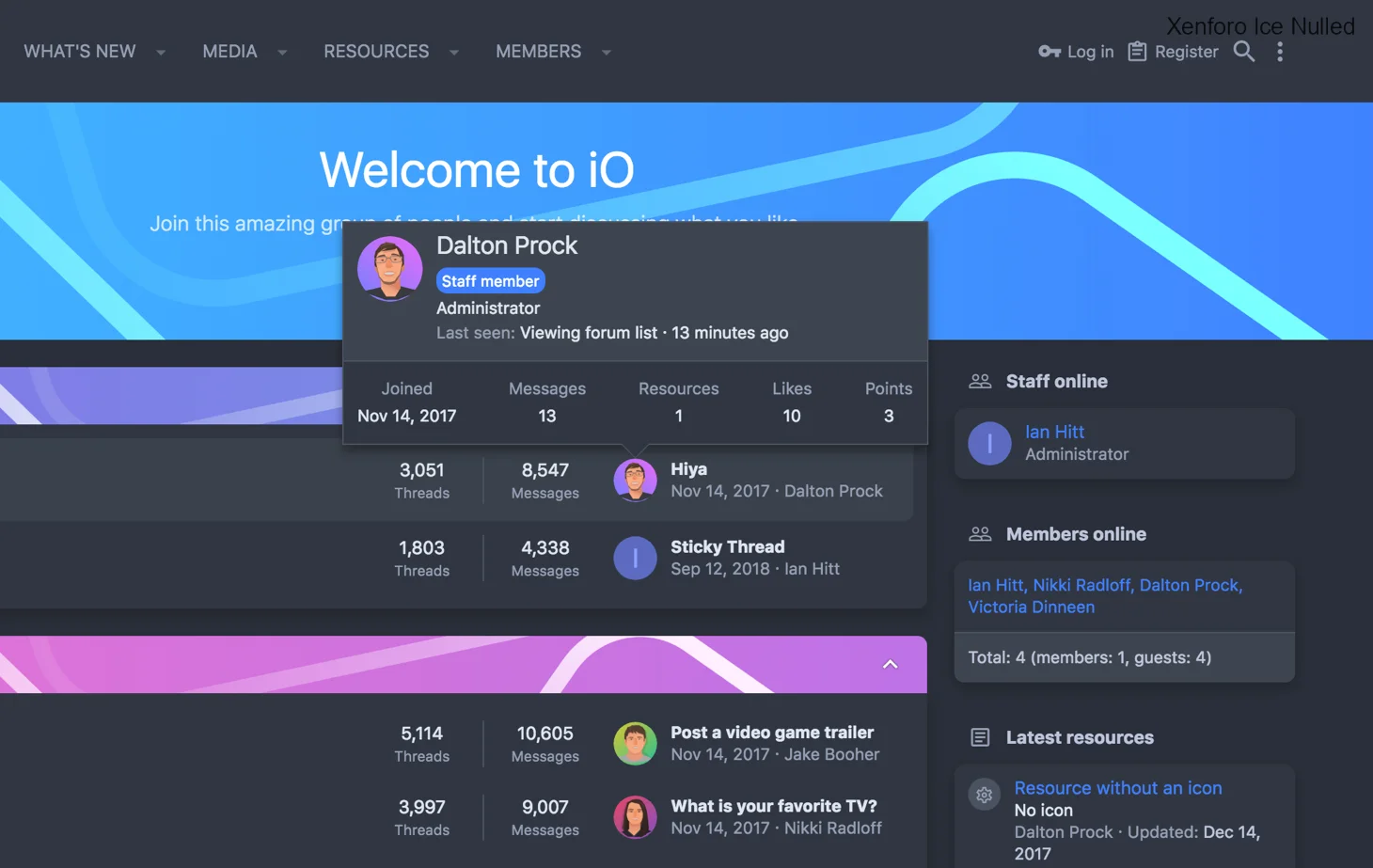Collapse the pink category with the chevron
1373x868 pixels.
pos(890,664)
